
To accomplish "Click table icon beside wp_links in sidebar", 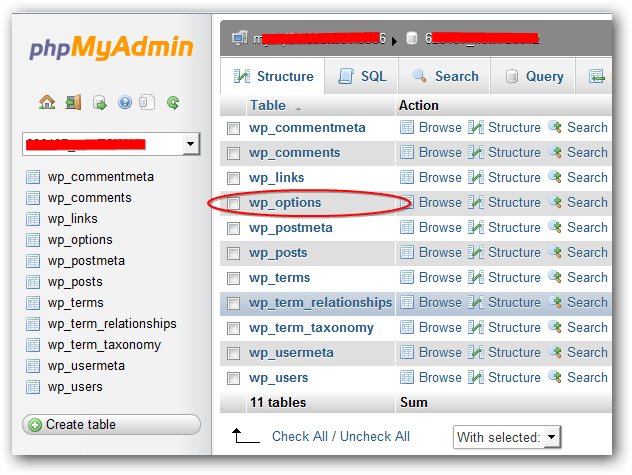I will click(x=33, y=219).
